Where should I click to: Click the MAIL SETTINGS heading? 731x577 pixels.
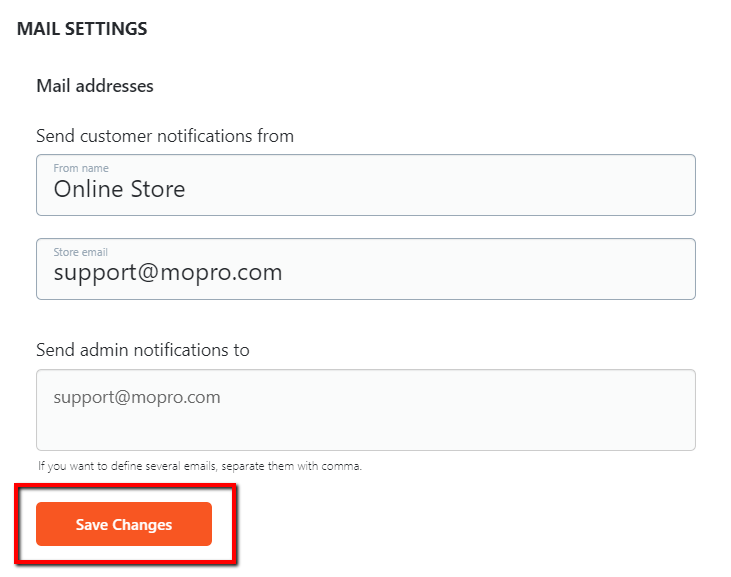(x=82, y=29)
